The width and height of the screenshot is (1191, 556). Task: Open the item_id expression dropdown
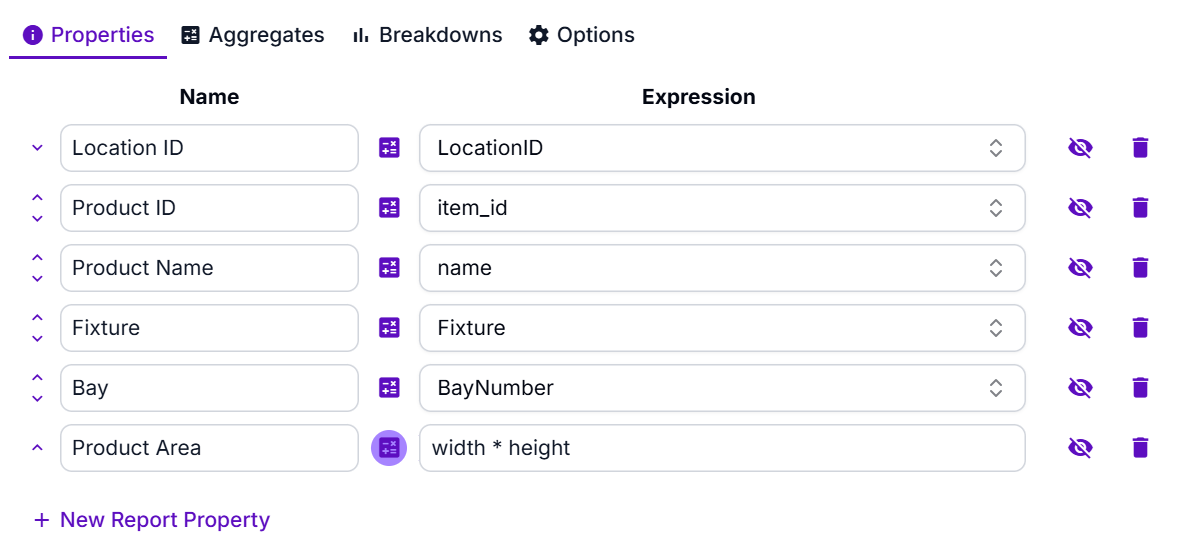(x=722, y=208)
